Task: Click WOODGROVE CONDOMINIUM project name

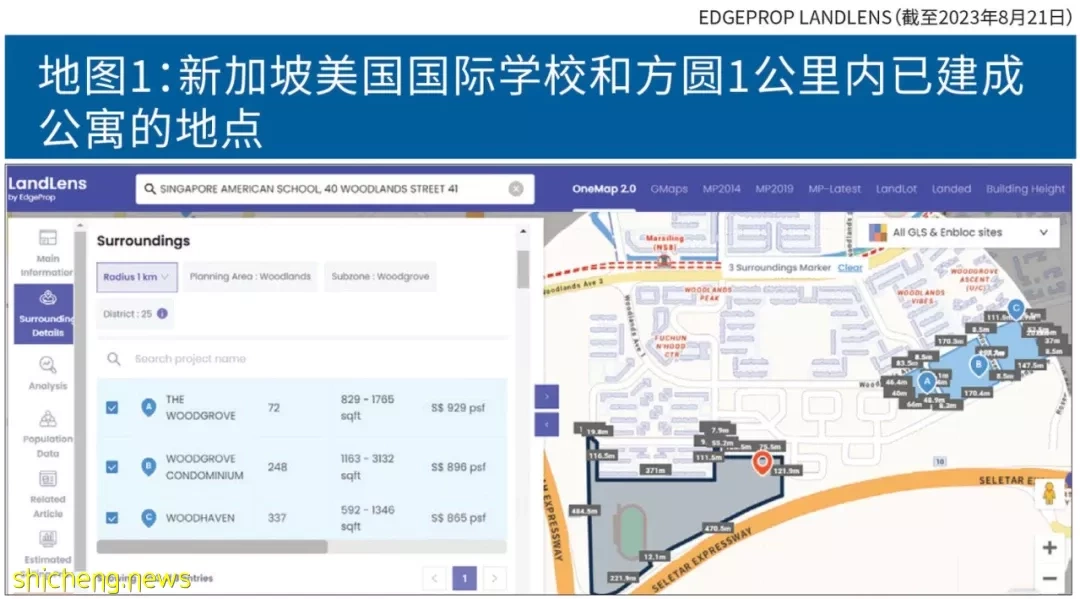Action: click(x=205, y=467)
